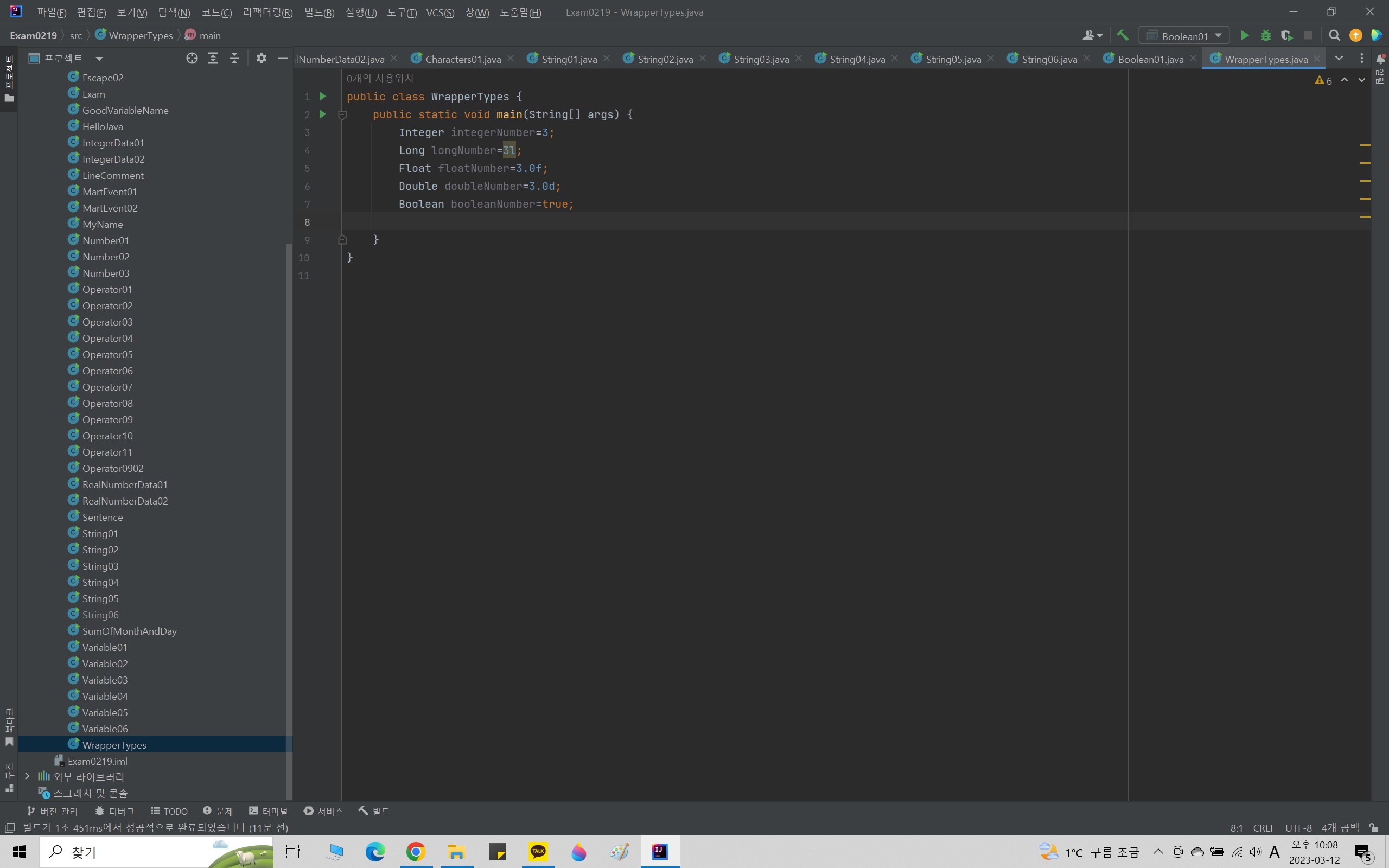Collapse all in project panel
Screen dimensions: 1389x868
click(x=234, y=58)
